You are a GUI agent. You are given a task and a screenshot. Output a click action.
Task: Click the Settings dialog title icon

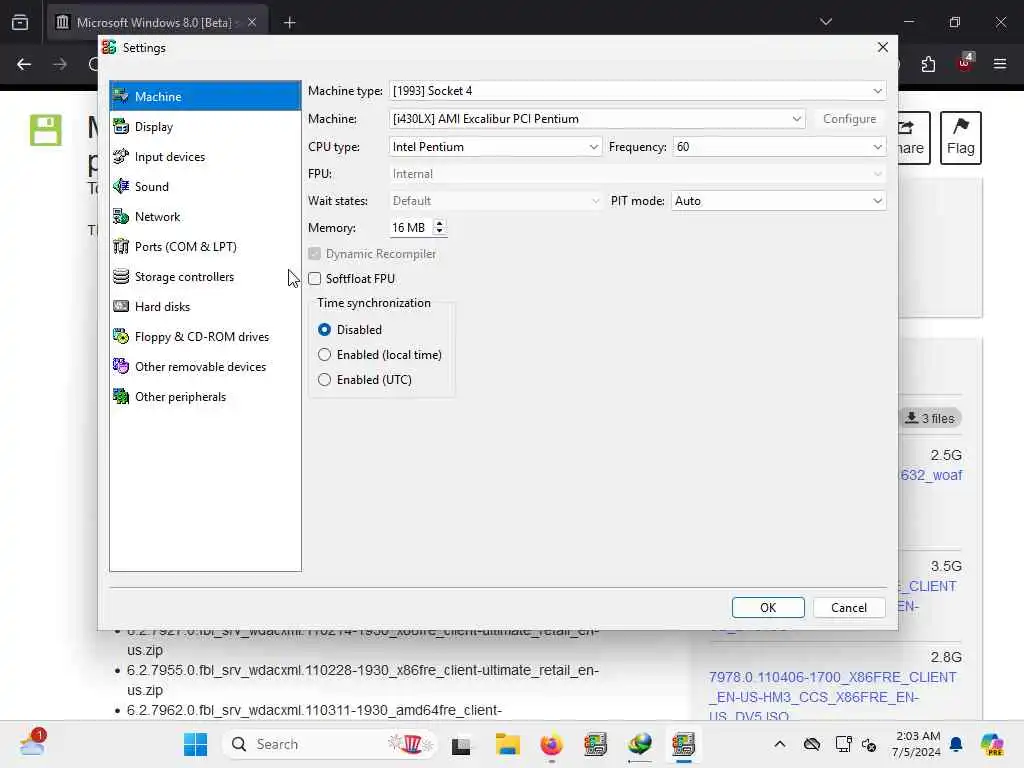click(109, 48)
